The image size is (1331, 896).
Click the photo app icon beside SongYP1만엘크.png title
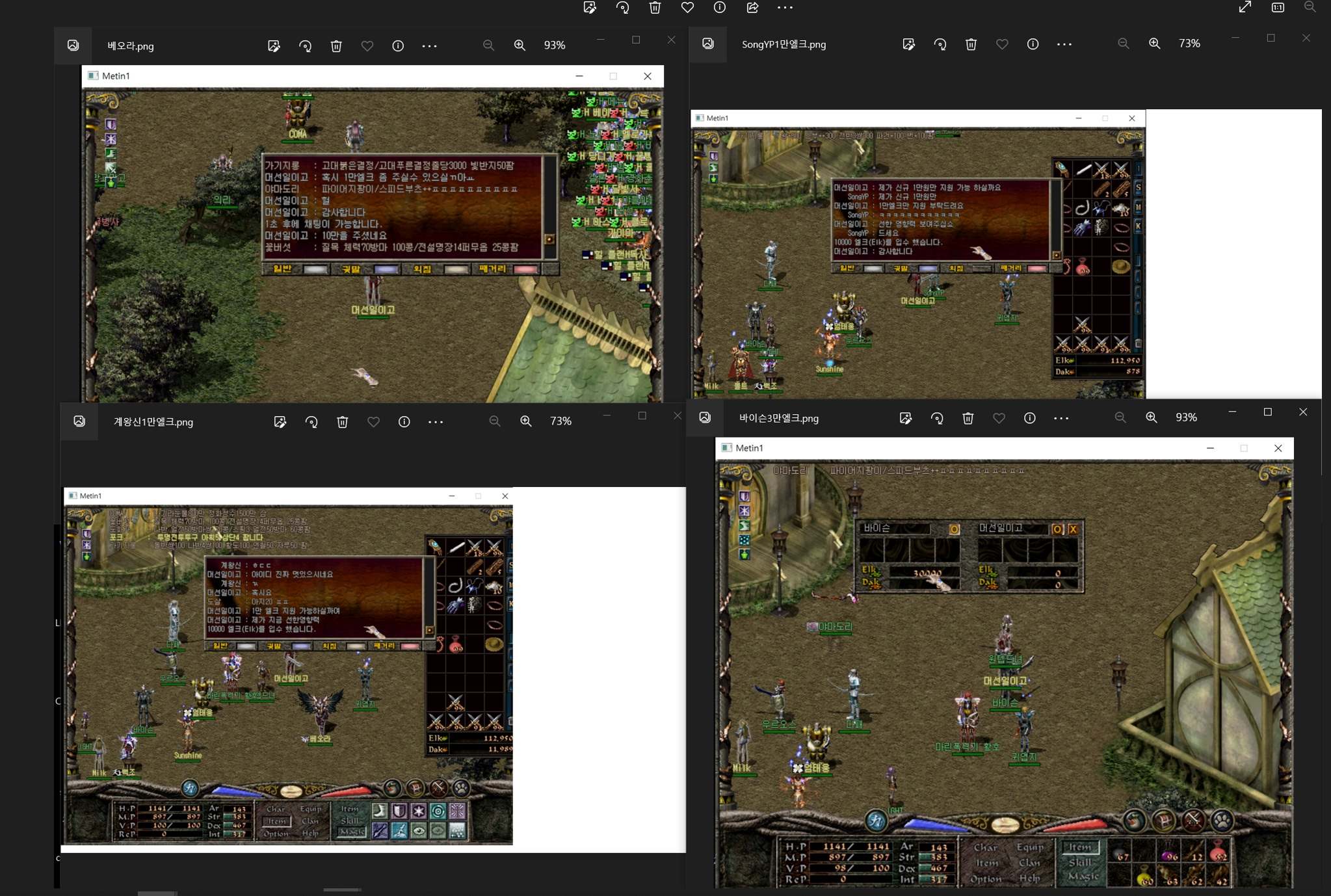[x=707, y=44]
